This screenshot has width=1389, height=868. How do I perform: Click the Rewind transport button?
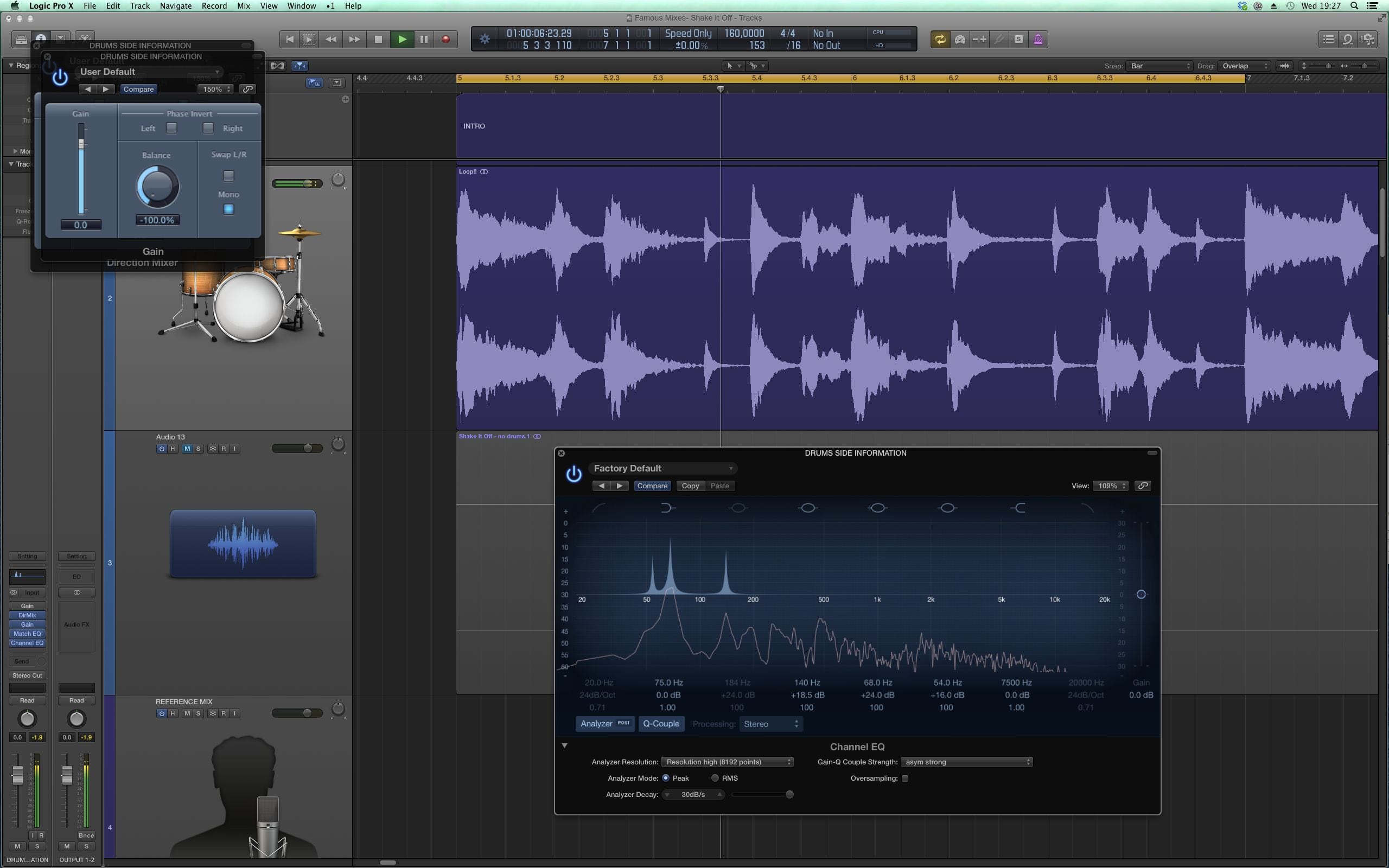point(331,39)
